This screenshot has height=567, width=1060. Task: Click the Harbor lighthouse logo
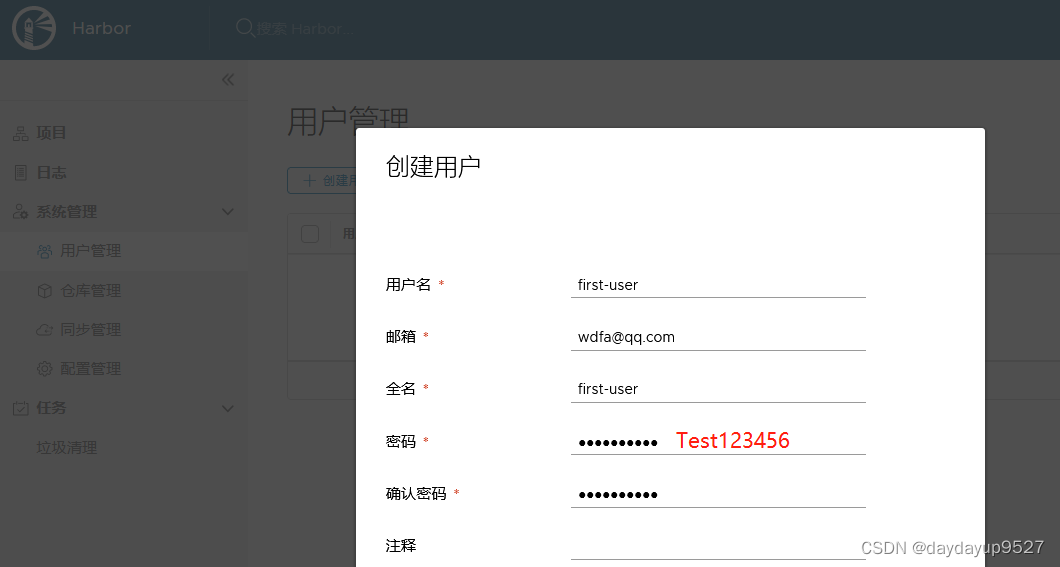click(x=34, y=28)
